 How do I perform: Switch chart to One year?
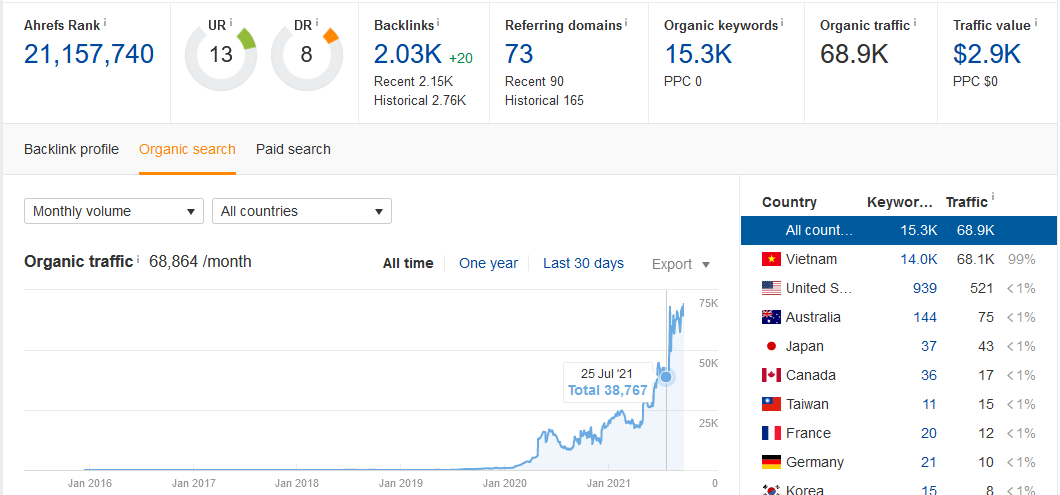pos(488,263)
